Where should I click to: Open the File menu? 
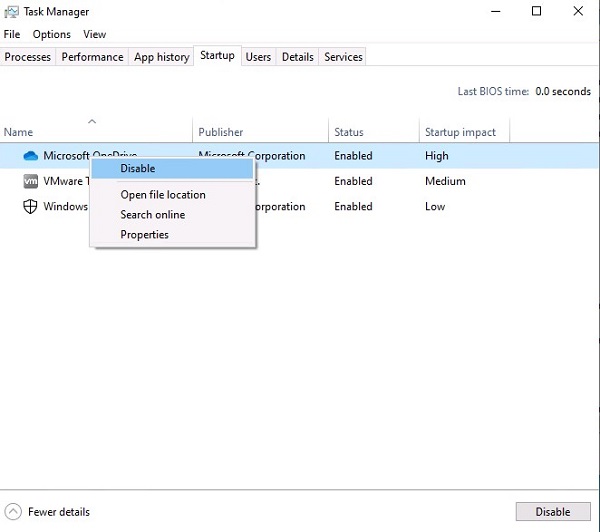point(12,34)
